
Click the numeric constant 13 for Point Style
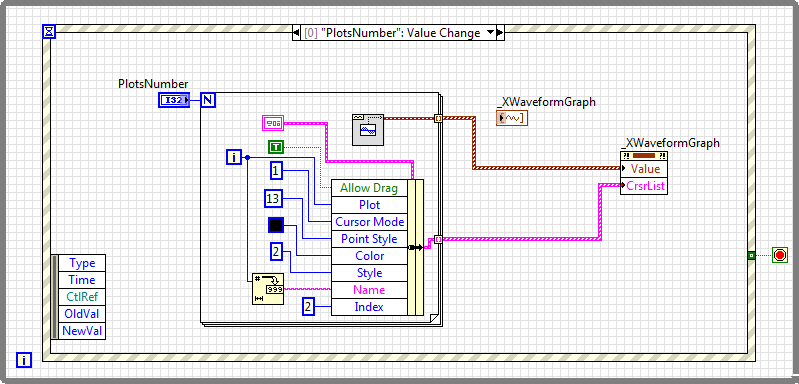click(273, 198)
